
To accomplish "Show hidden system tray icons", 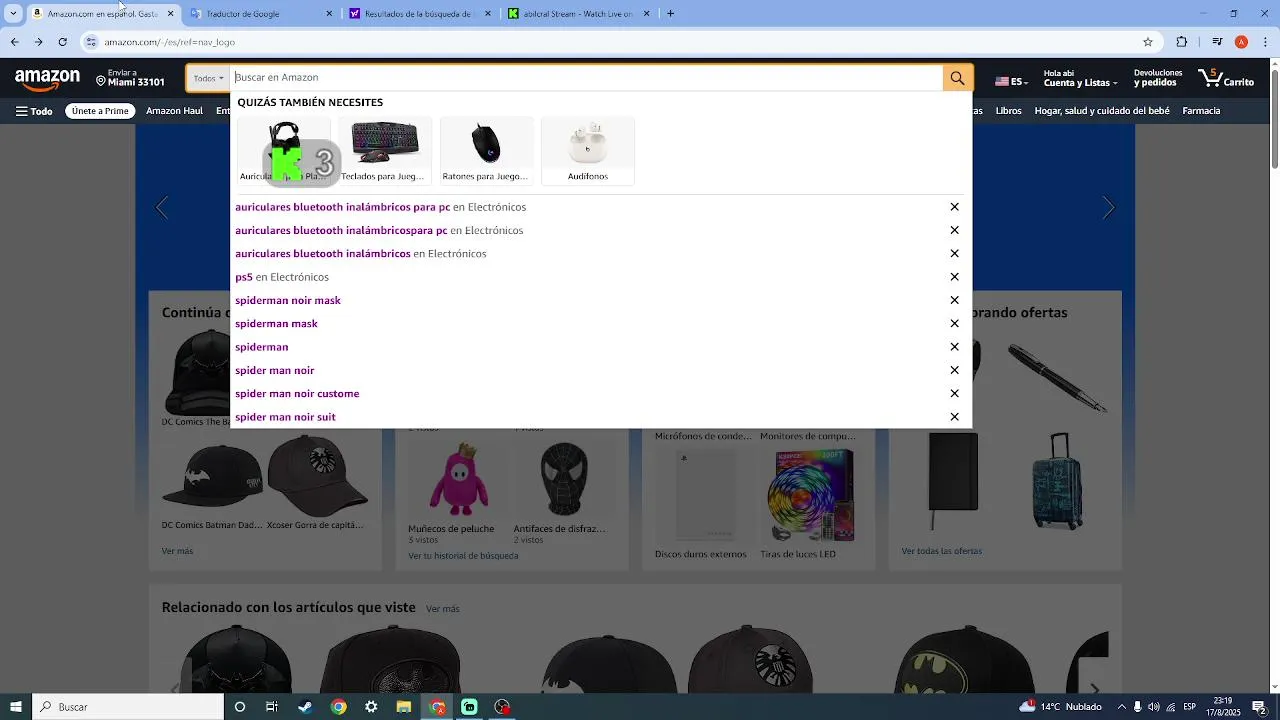I will (x=1121, y=707).
